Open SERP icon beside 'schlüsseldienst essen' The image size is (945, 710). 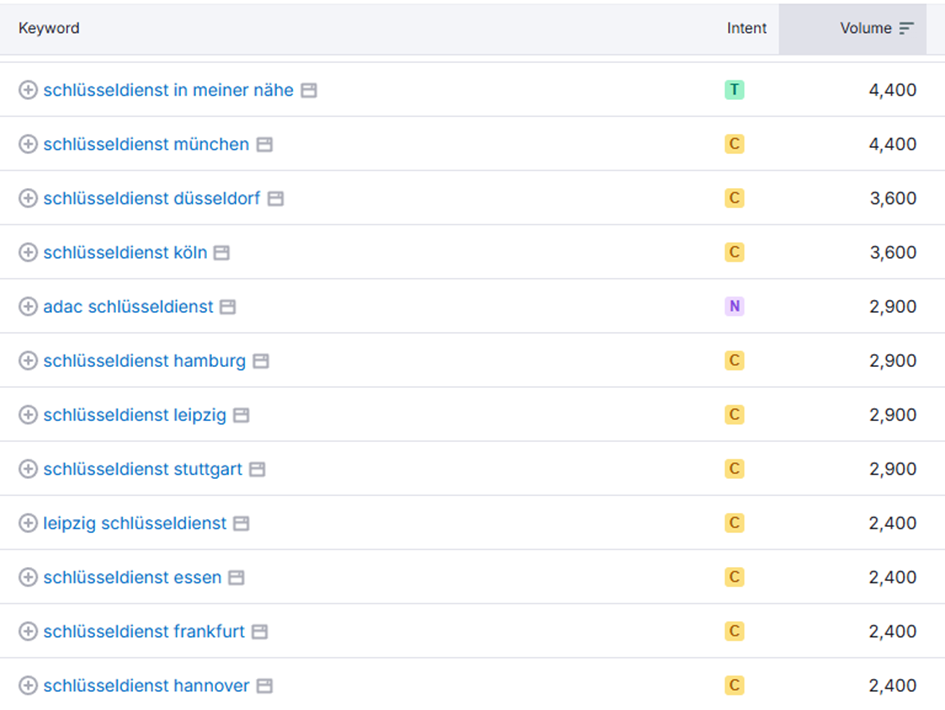pos(236,577)
